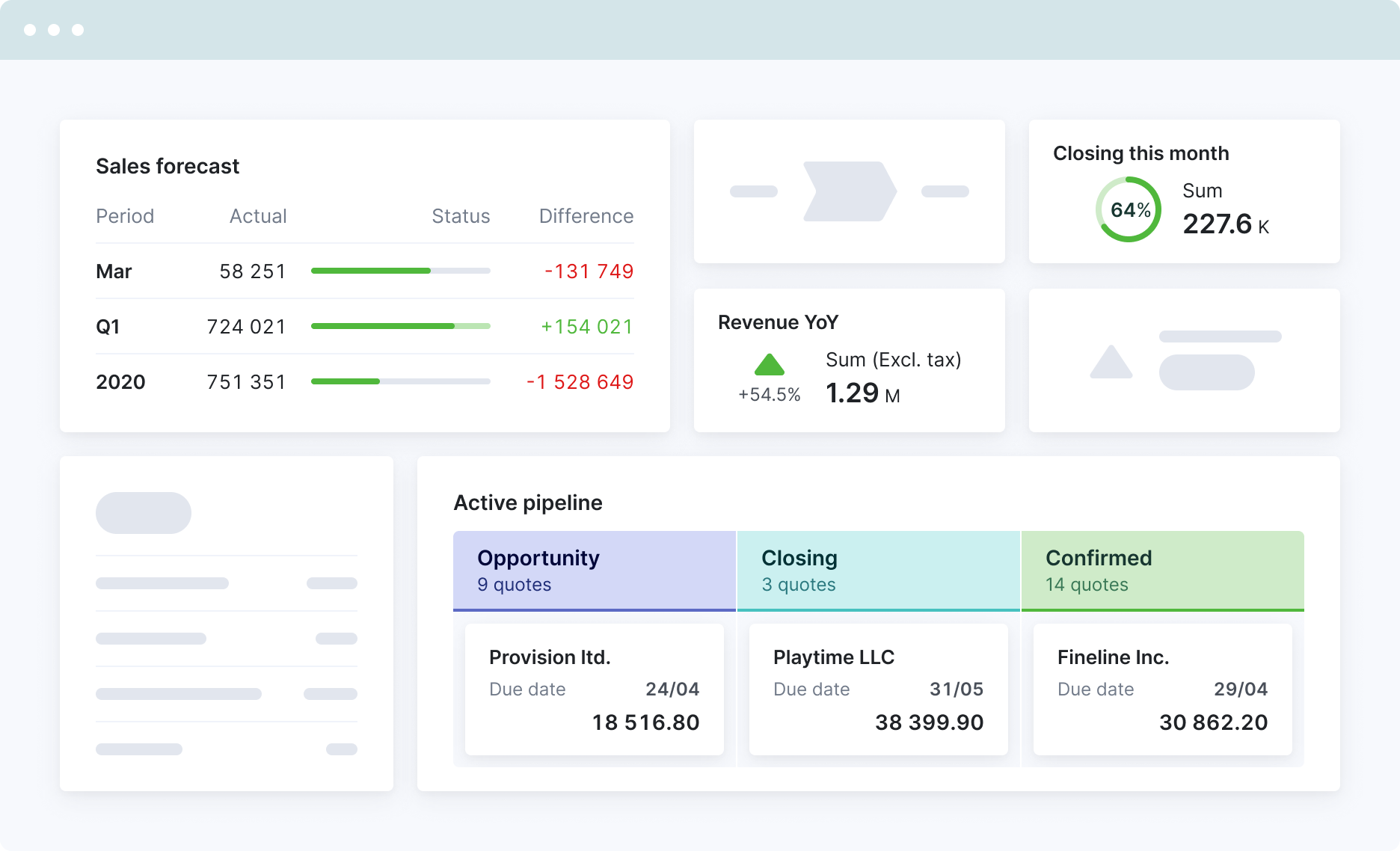
Task: Click the chevron arrow graphic in placeholder card
Action: click(850, 191)
